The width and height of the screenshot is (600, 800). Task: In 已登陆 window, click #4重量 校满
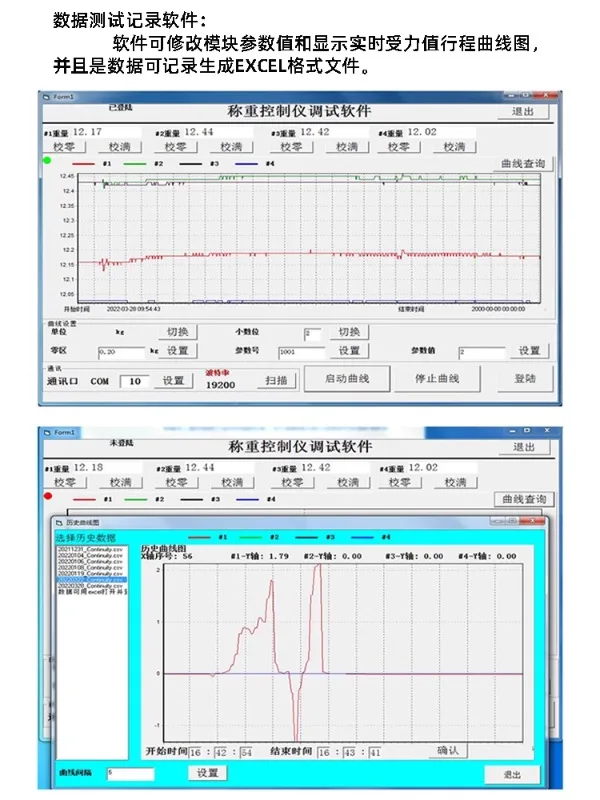coord(454,147)
